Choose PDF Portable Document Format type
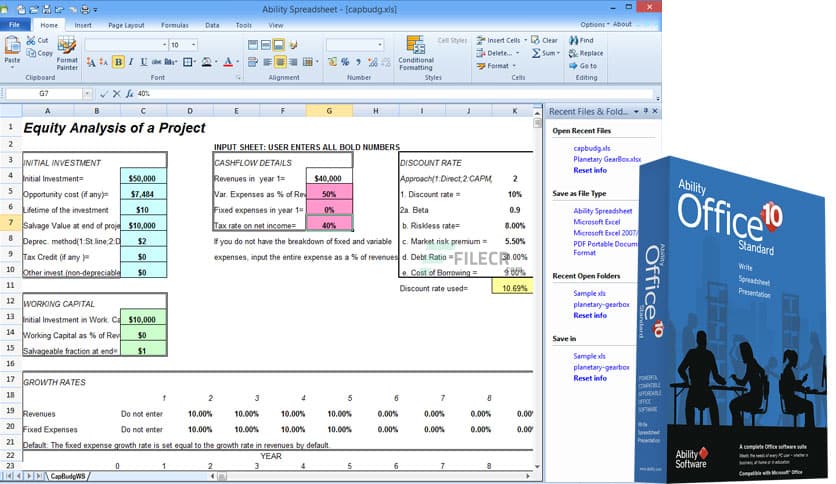Screen dimensions: 836x484 point(605,248)
